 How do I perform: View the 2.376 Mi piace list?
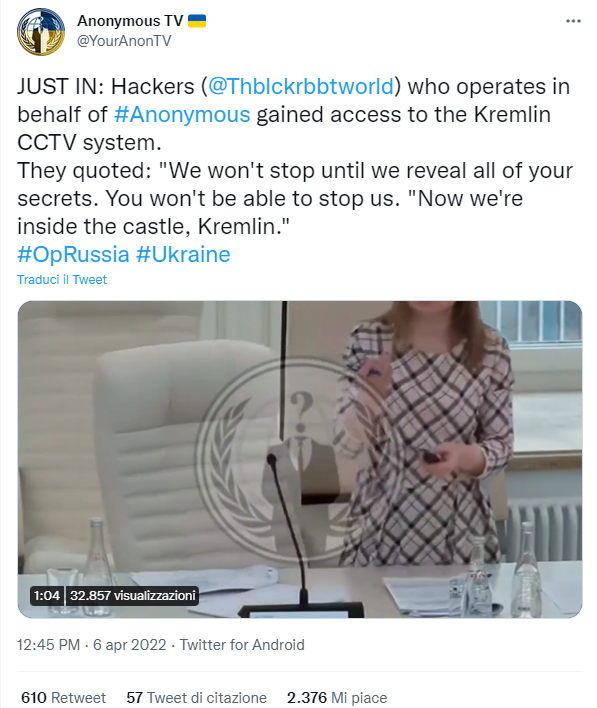coord(337,698)
